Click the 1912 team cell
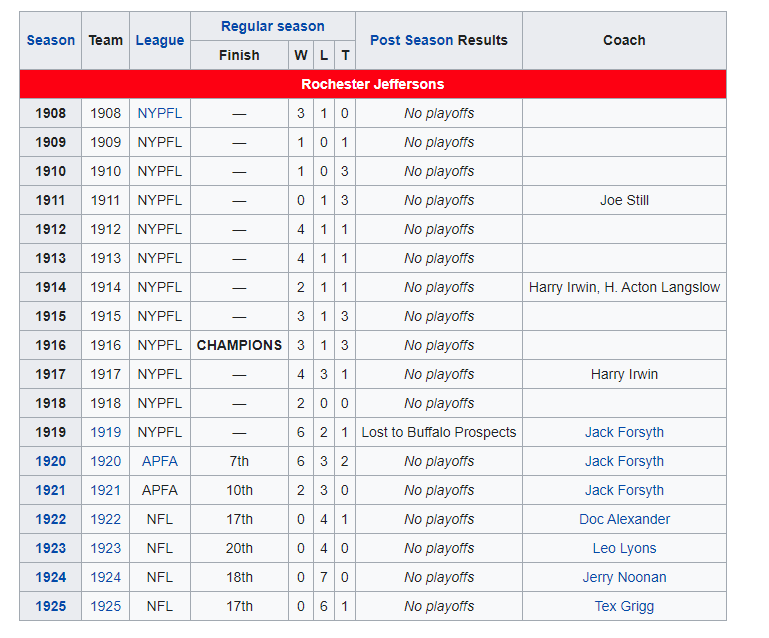The image size is (769, 638). click(105, 229)
